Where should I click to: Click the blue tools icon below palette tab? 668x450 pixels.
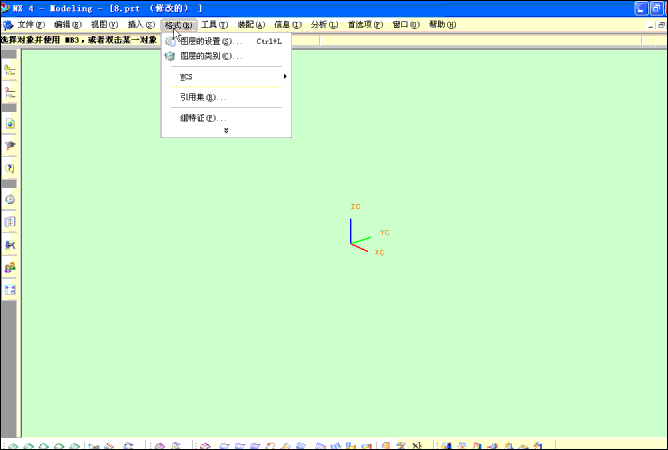click(x=9, y=245)
